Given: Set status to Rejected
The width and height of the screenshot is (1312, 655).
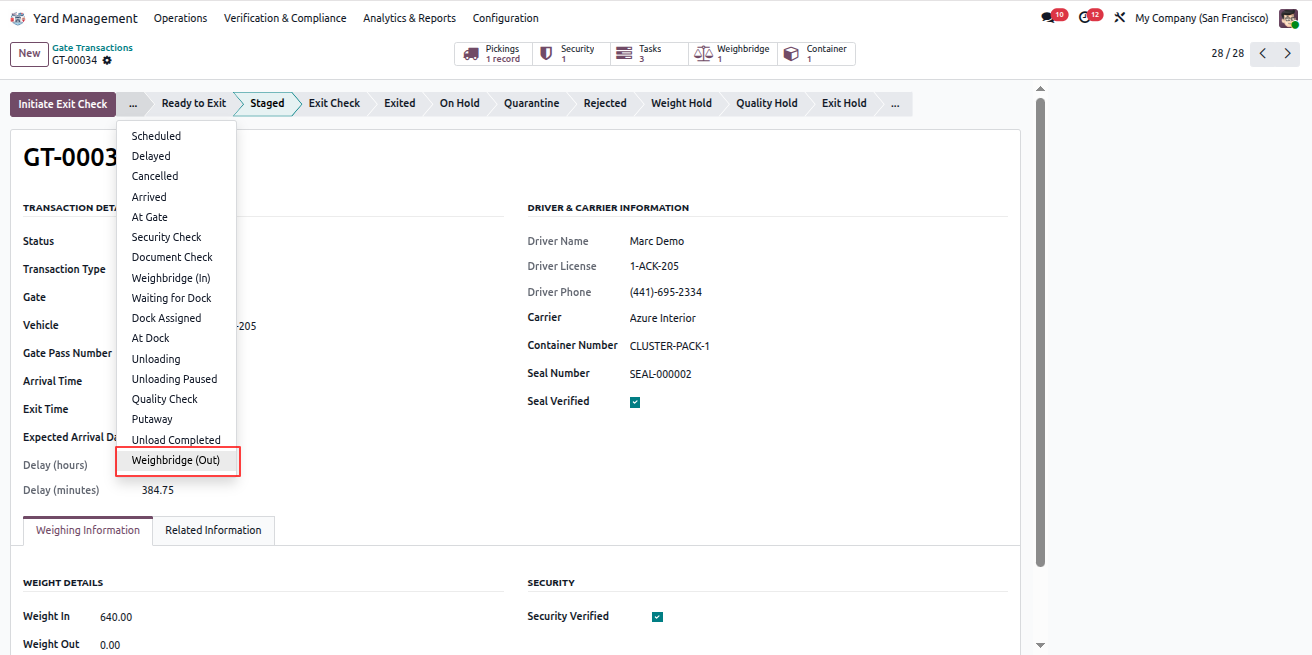Looking at the screenshot, I should 605,104.
